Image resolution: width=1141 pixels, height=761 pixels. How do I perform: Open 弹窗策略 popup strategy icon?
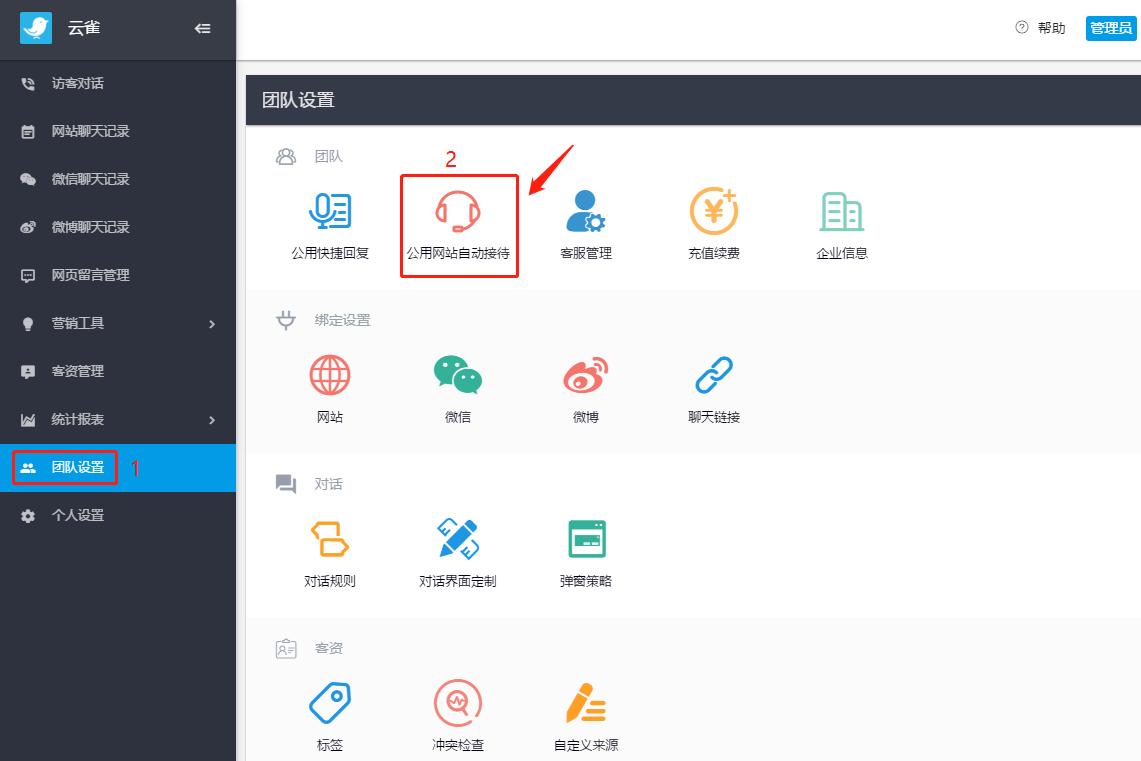[x=587, y=539]
